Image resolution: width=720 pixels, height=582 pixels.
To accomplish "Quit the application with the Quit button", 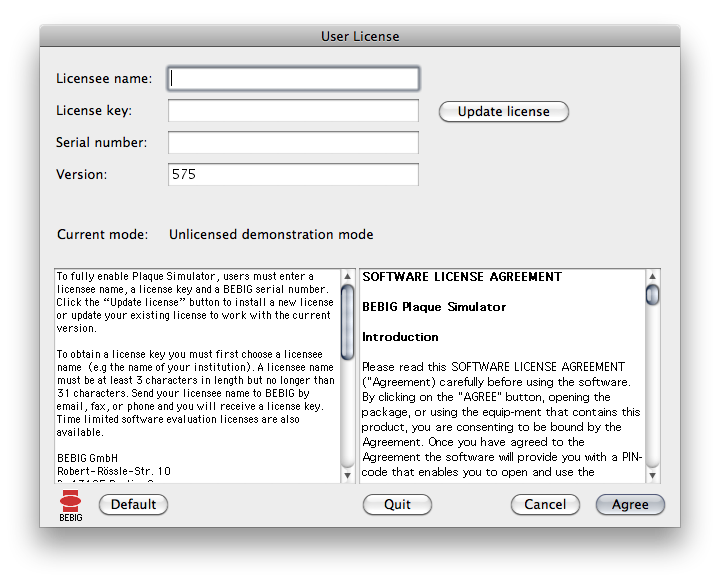I will coord(397,504).
